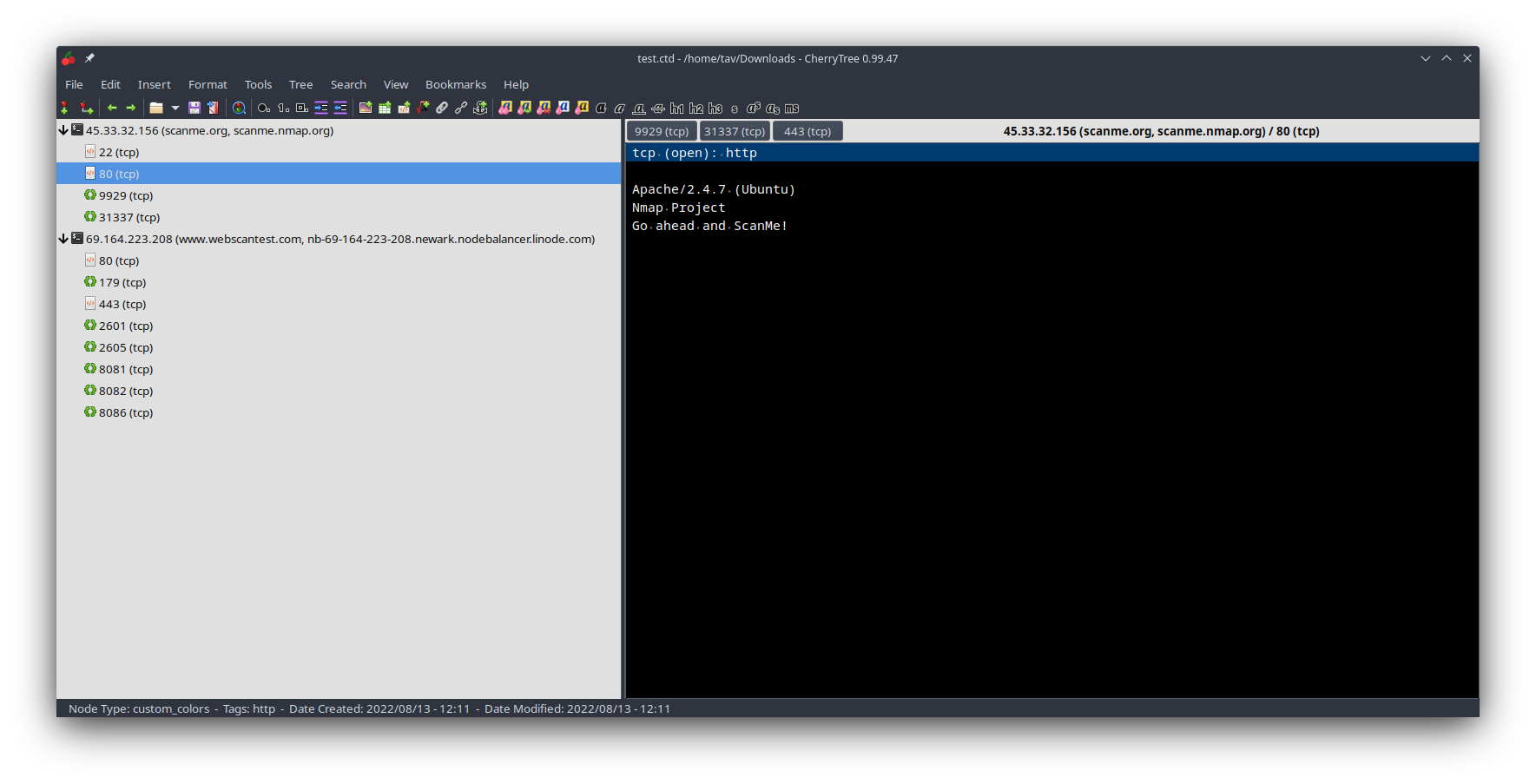Click 'Go ahead and ScanMe!' text line

coord(709,226)
